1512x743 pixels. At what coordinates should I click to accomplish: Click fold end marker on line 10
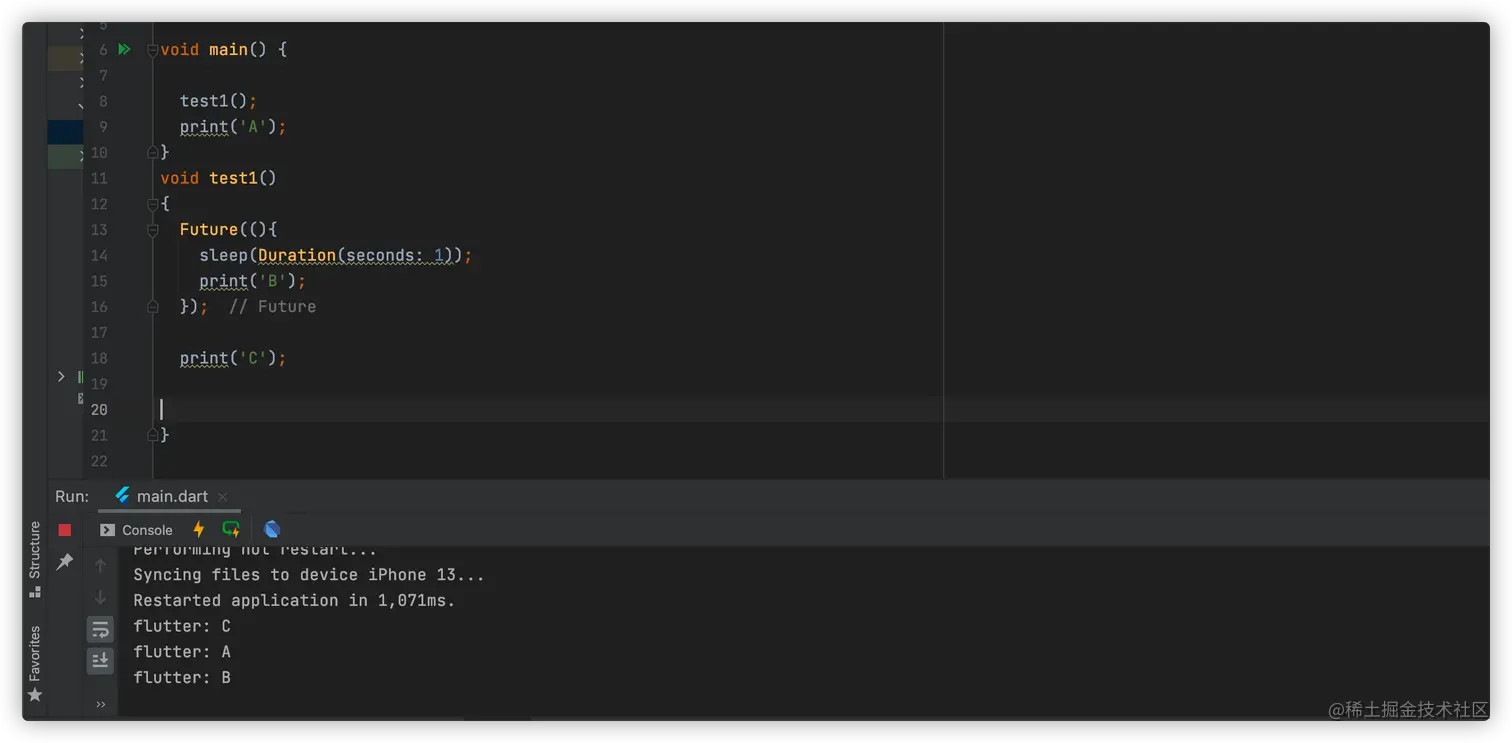click(153, 153)
